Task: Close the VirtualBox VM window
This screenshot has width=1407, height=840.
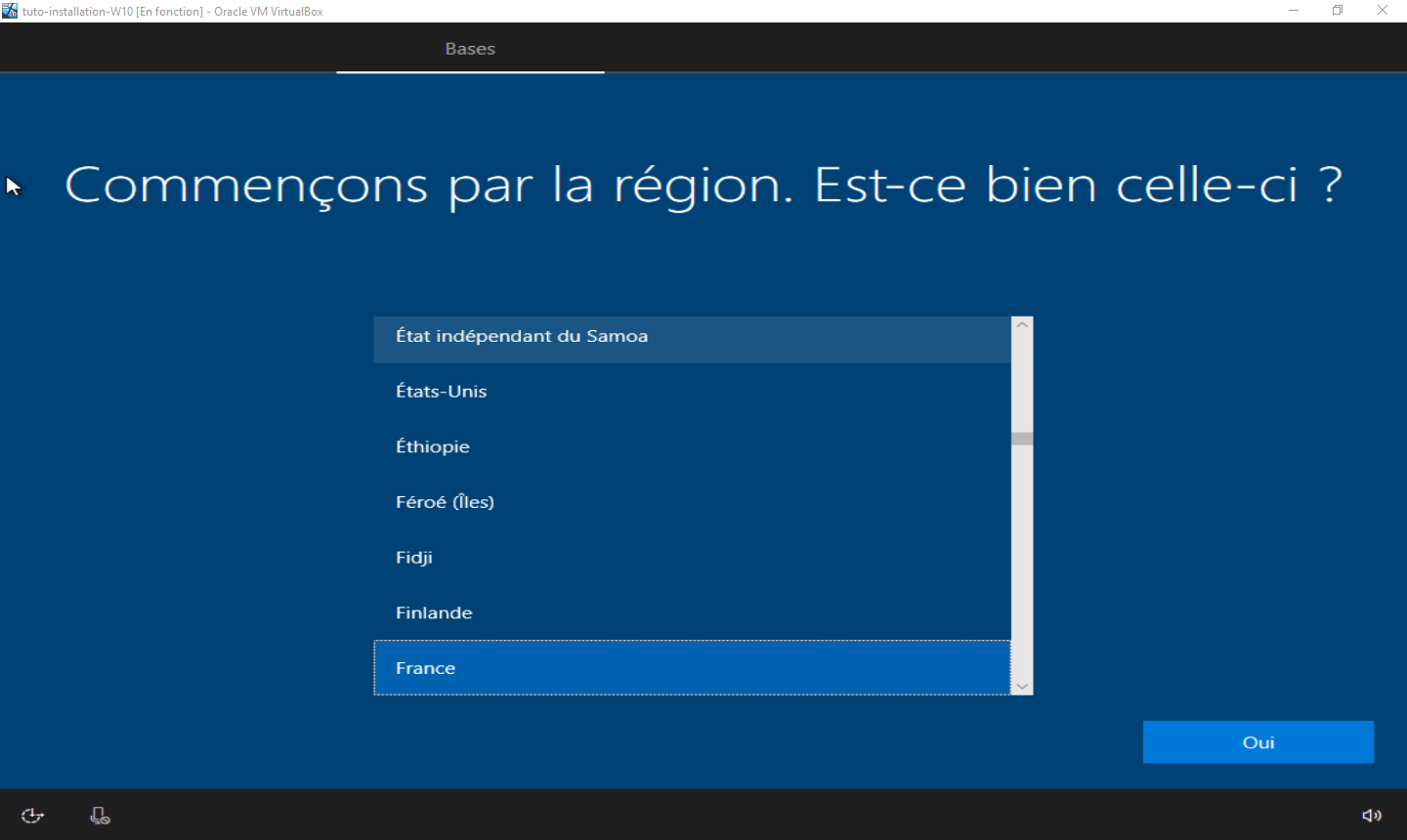Action: tap(1383, 11)
